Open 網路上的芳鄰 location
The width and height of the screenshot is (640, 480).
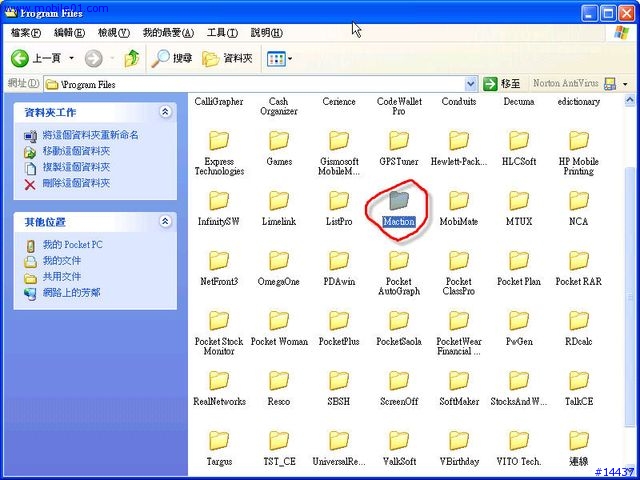[71, 293]
